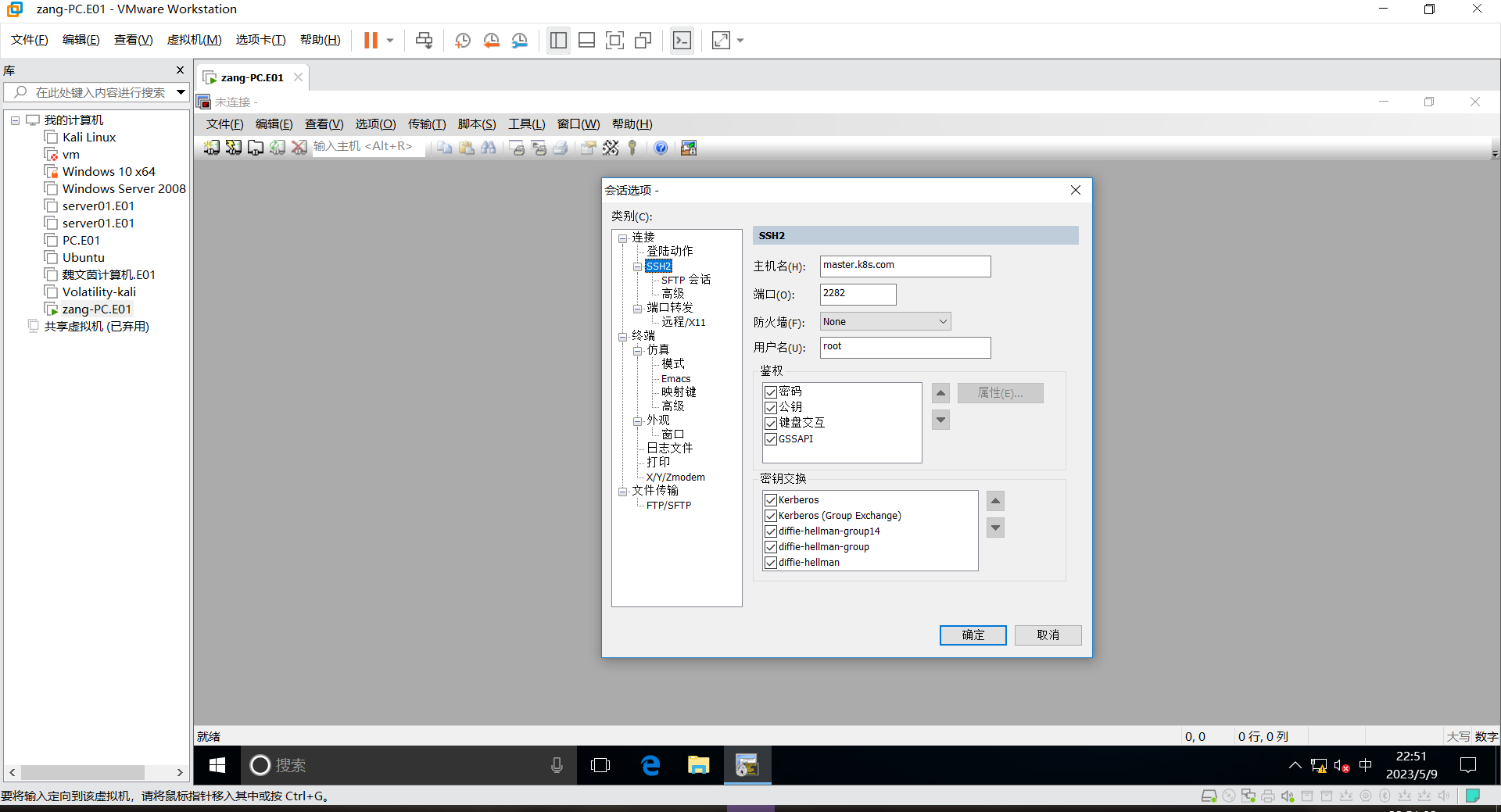Open VMware 选项卡(T) menu
Viewport: 1501px width, 812px height.
click(x=260, y=40)
